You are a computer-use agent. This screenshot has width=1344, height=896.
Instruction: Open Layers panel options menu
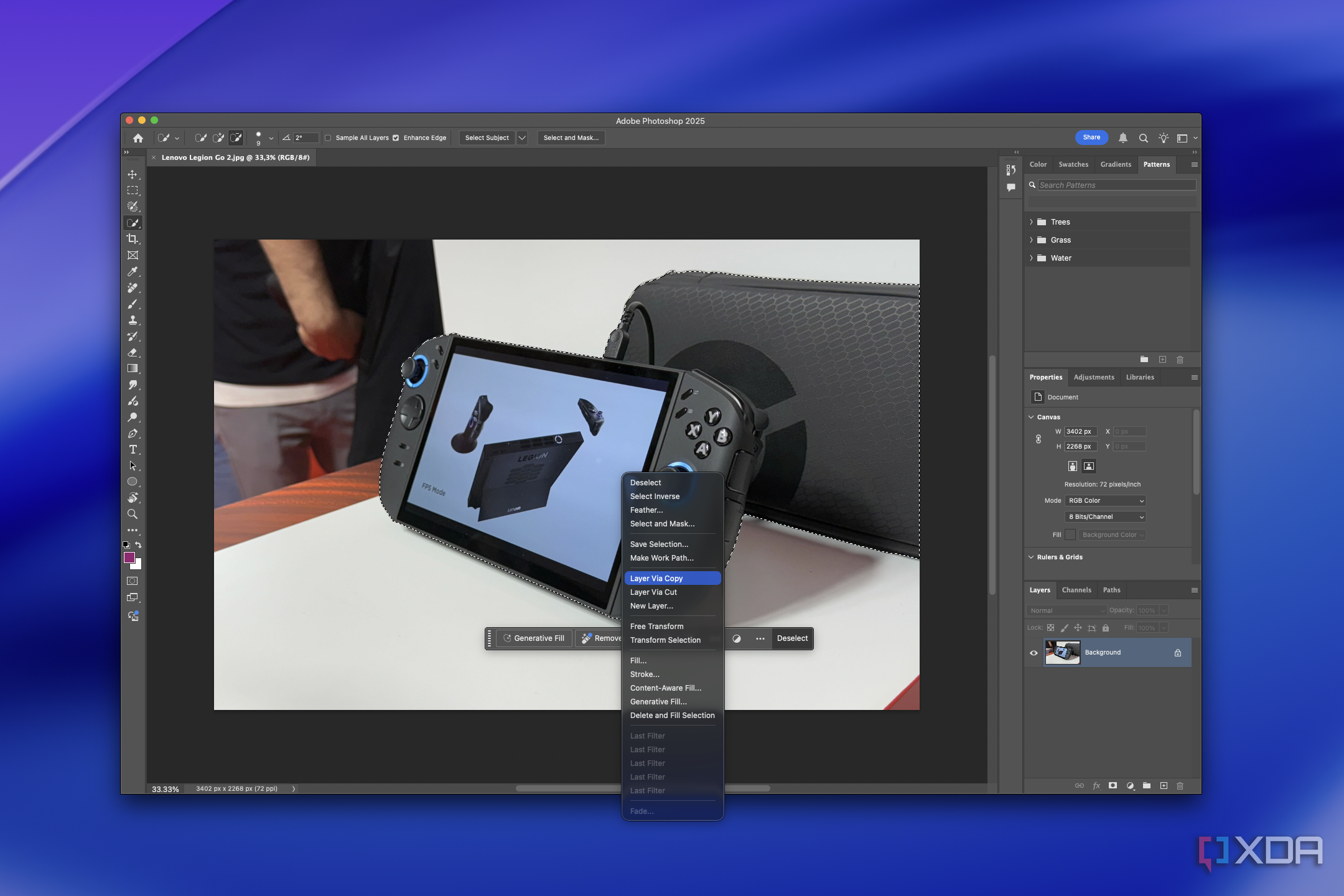[x=1194, y=590]
